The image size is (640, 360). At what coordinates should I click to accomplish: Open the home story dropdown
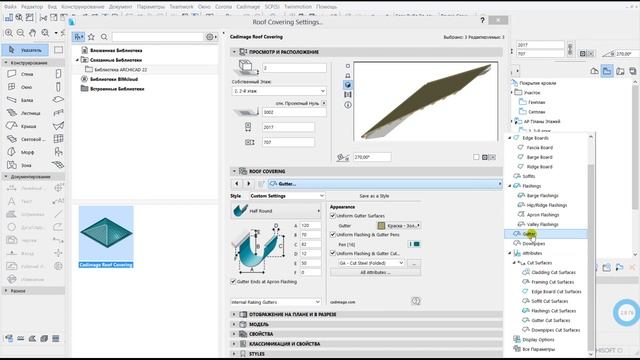pos(279,91)
